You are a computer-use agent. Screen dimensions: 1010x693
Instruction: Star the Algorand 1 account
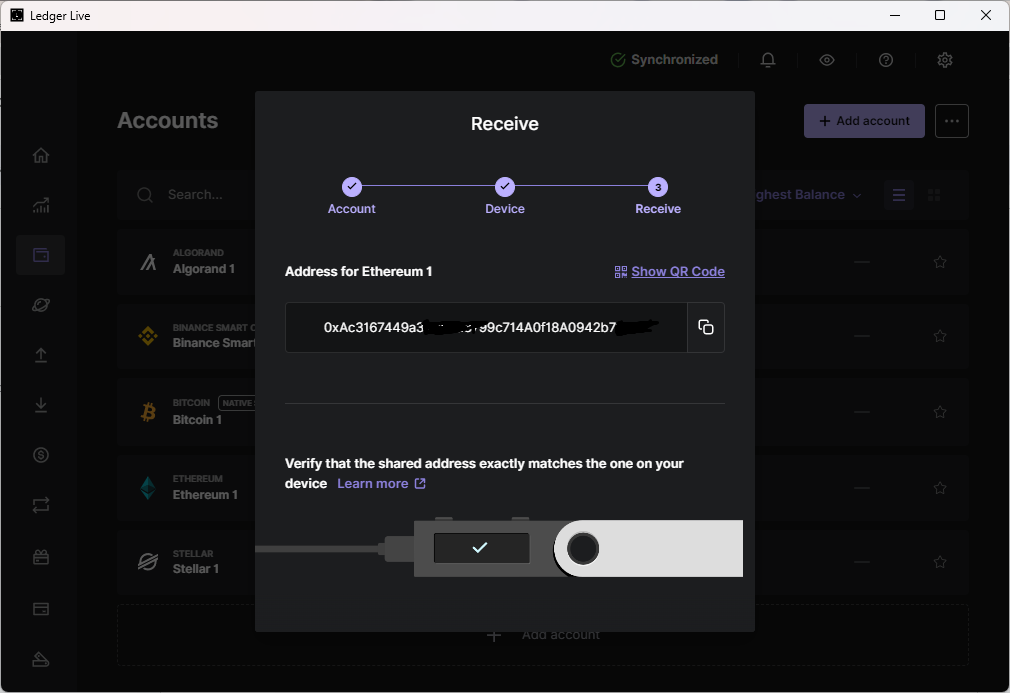[x=940, y=261]
